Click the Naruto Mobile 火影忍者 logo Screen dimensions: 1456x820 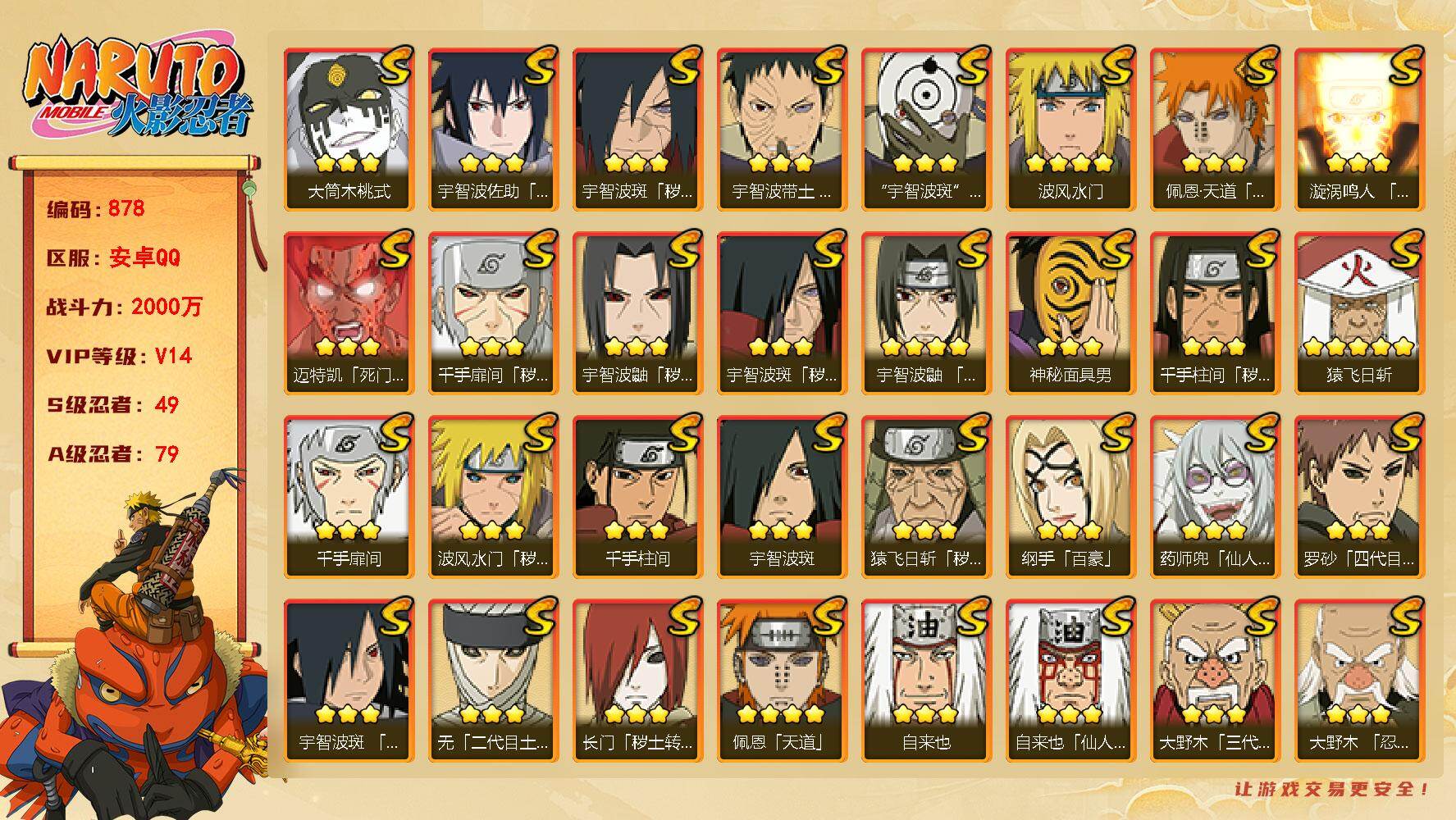137,90
